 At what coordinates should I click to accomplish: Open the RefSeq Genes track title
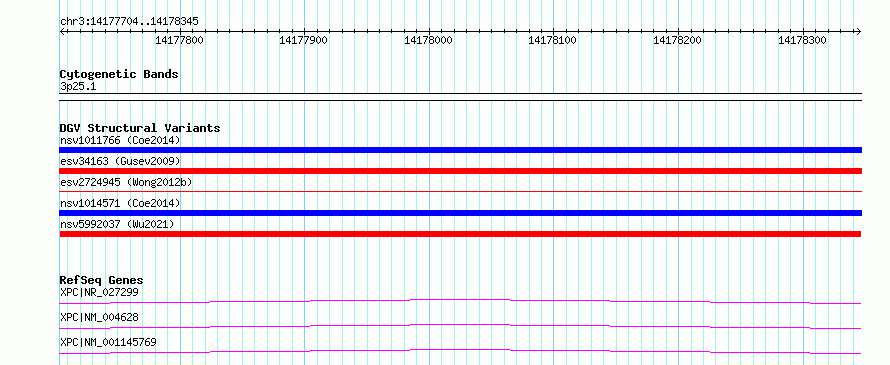[x=102, y=280]
